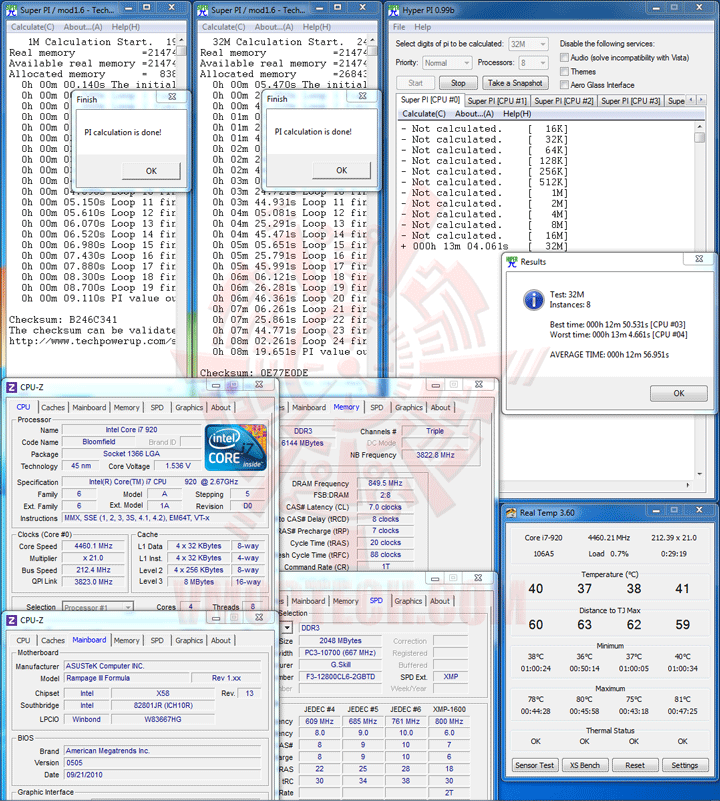The height and width of the screenshot is (801, 720).
Task: Click 32M Super PI log scrollbar up arrow
Action: pyautogui.click(x=373, y=41)
